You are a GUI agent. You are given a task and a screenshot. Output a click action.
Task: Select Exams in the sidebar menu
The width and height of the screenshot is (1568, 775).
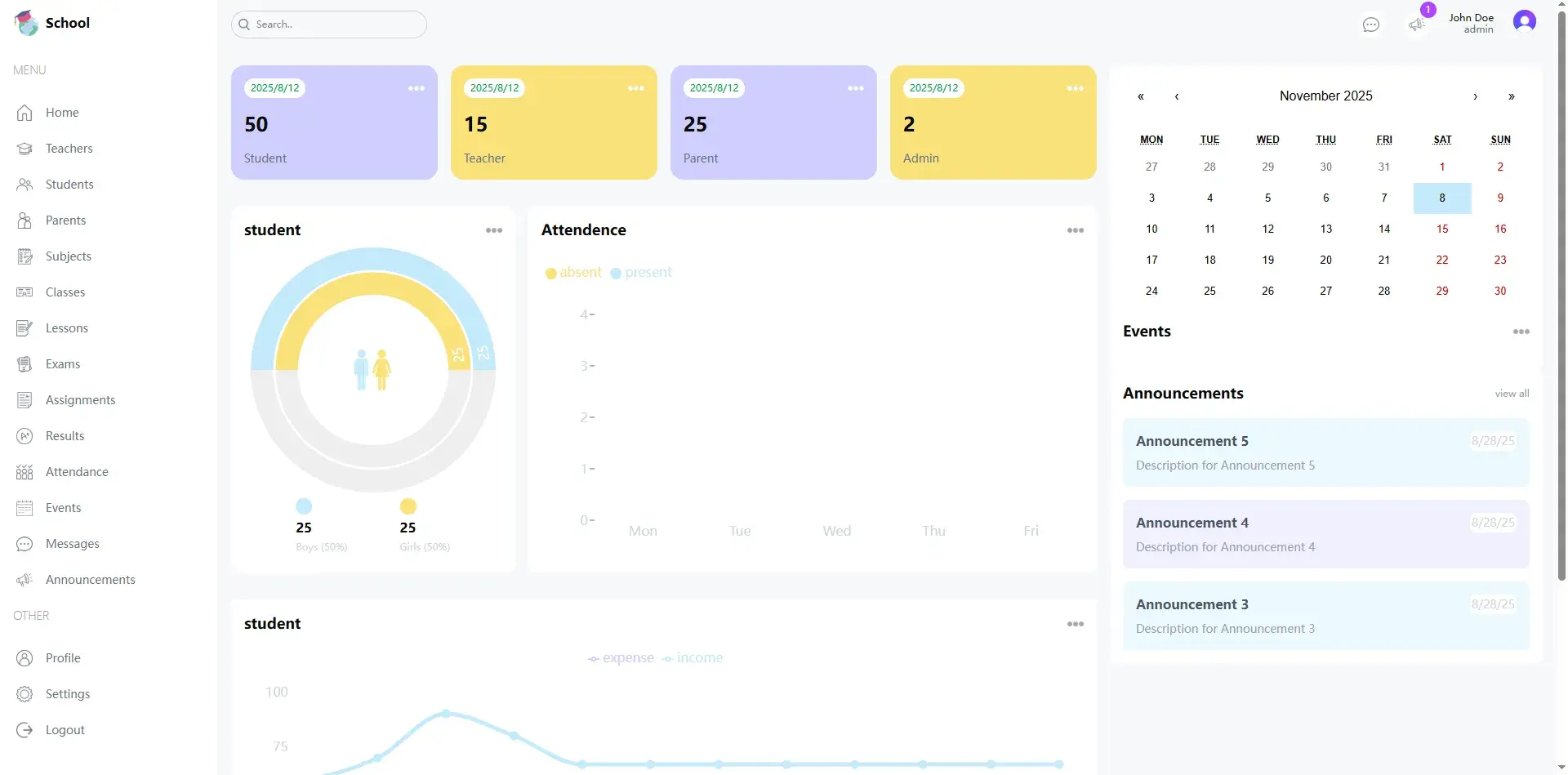tap(63, 364)
